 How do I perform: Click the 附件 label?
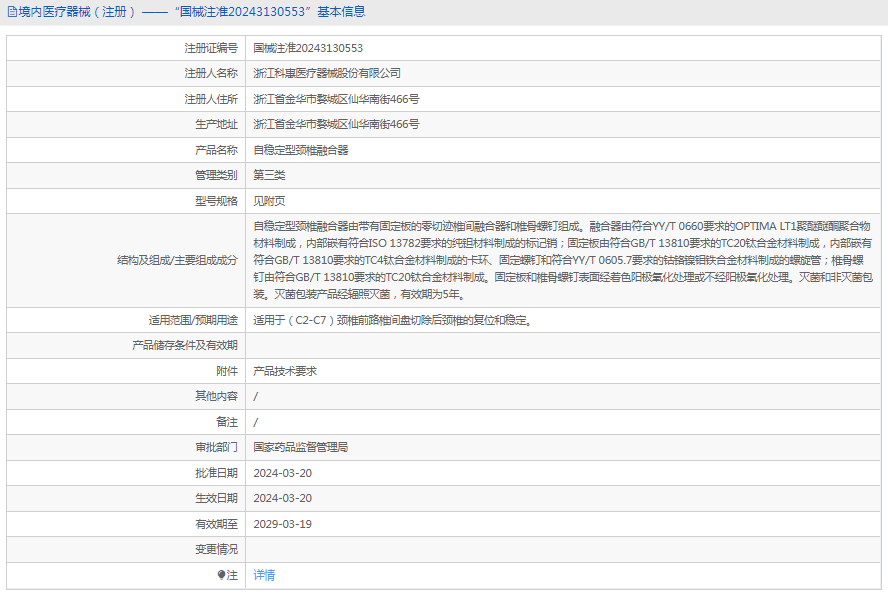point(227,371)
